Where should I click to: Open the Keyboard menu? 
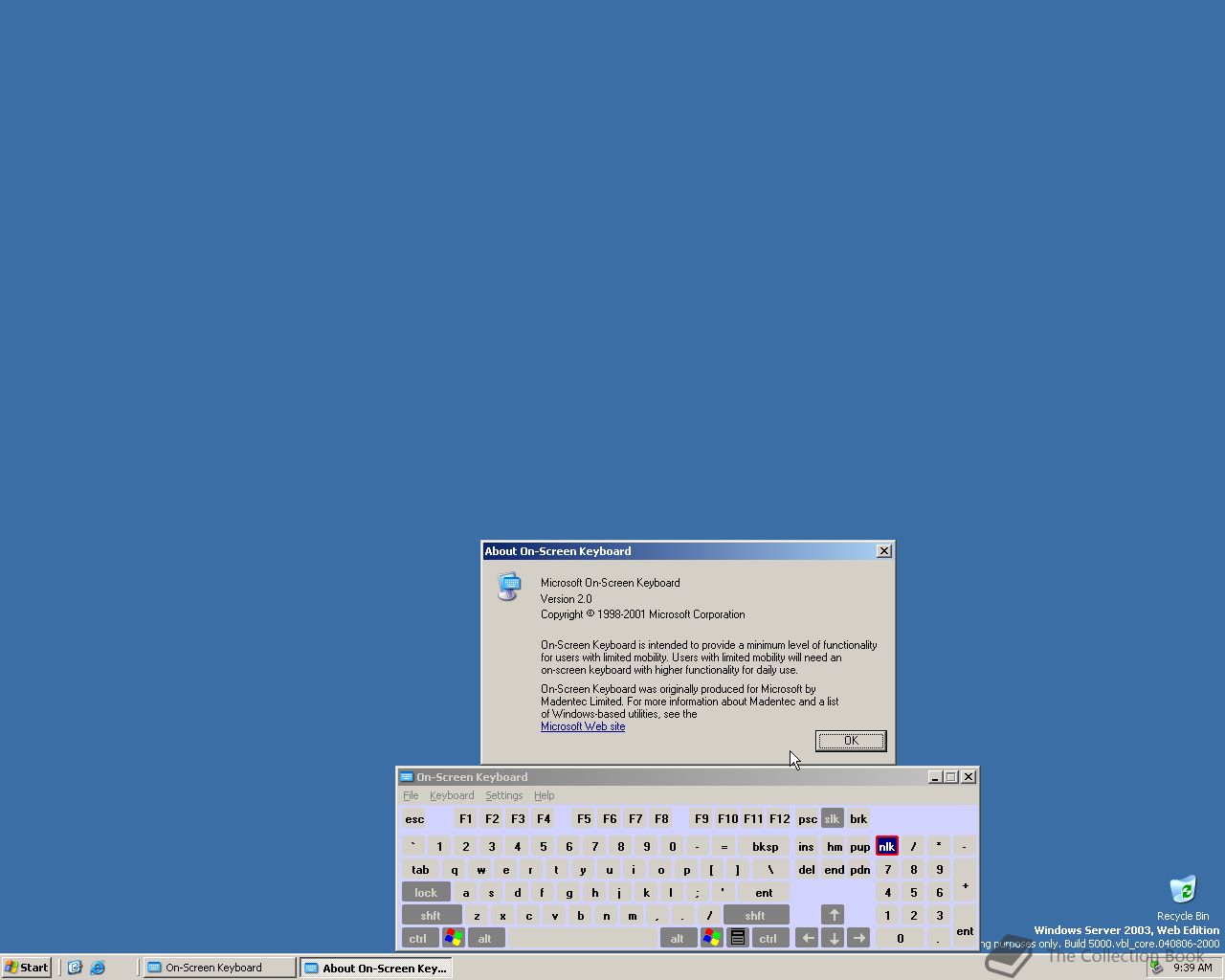(x=452, y=796)
